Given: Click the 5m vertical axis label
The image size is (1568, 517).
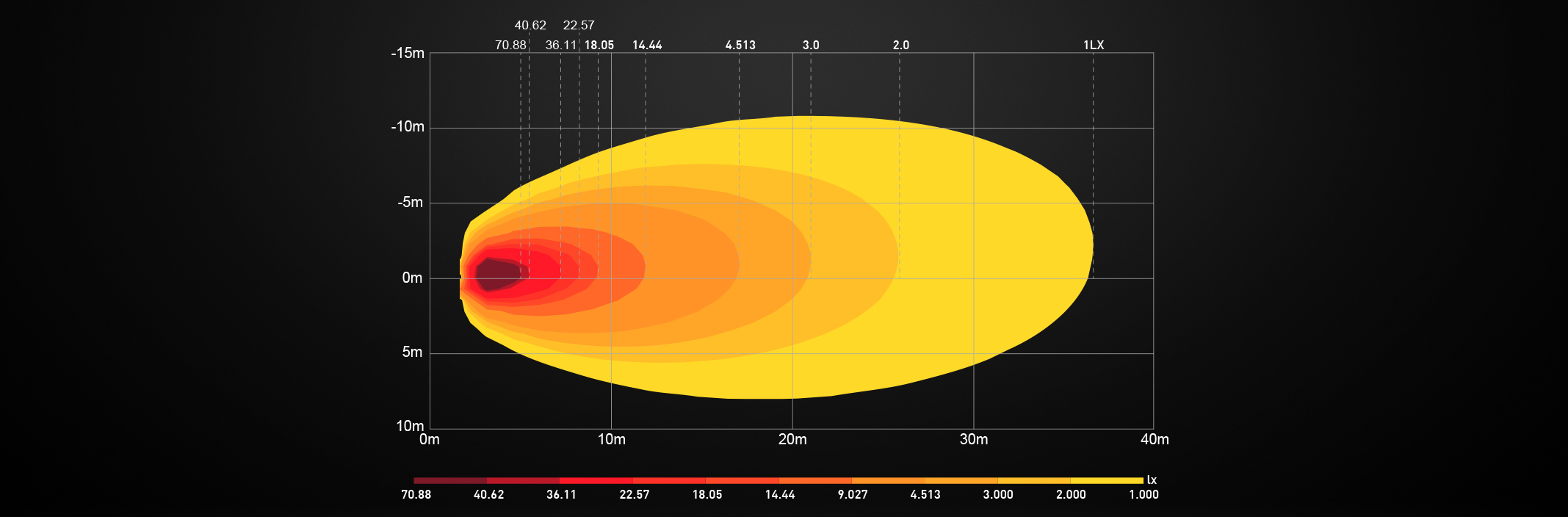Looking at the screenshot, I should 412,352.
